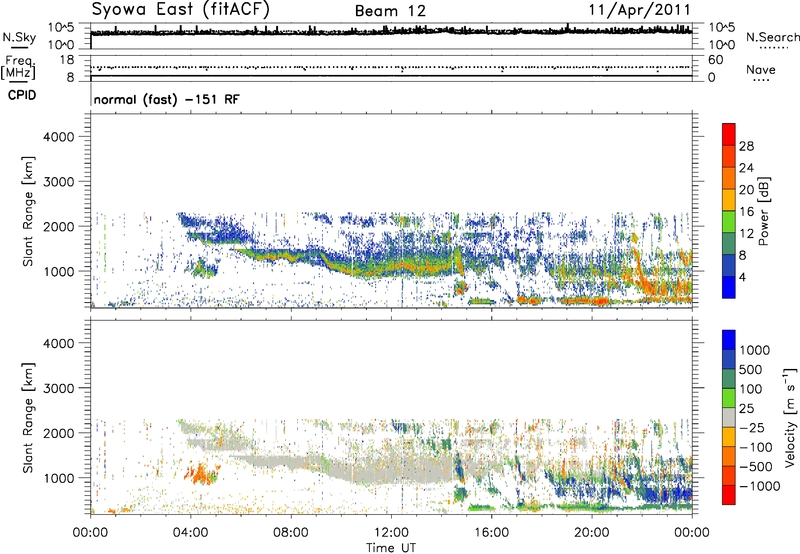Click 'normal (fast) -151 RF' text
Screen dimensions: 800x554
click(166, 99)
